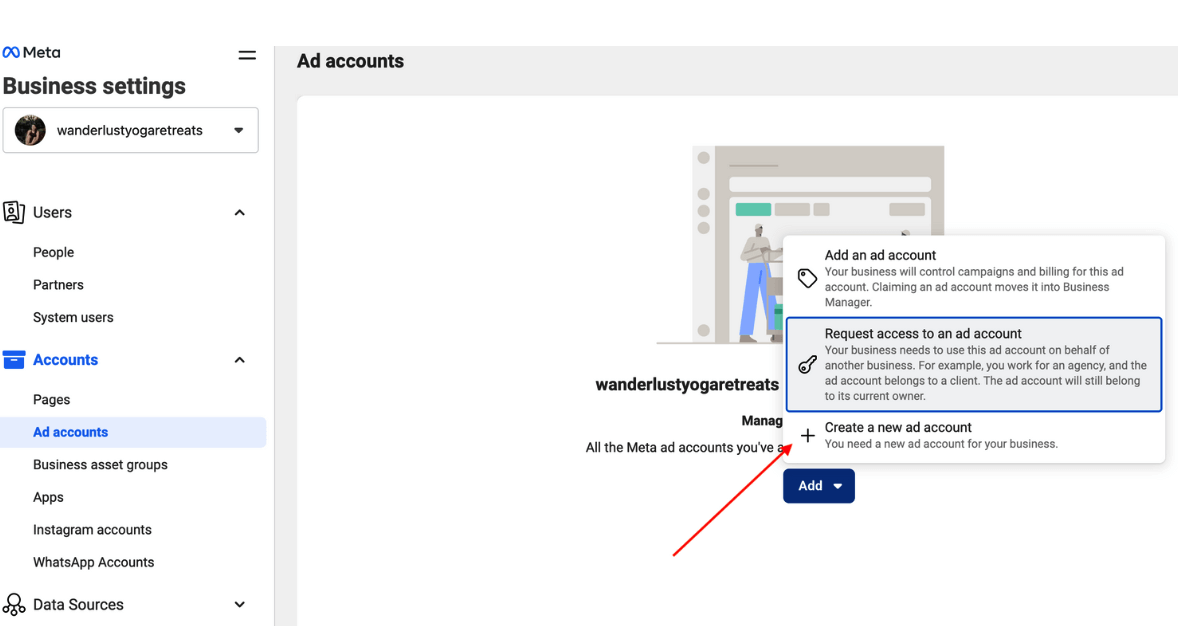The height and width of the screenshot is (626, 1178).
Task: Open Pages under Accounts
Action: tap(51, 400)
